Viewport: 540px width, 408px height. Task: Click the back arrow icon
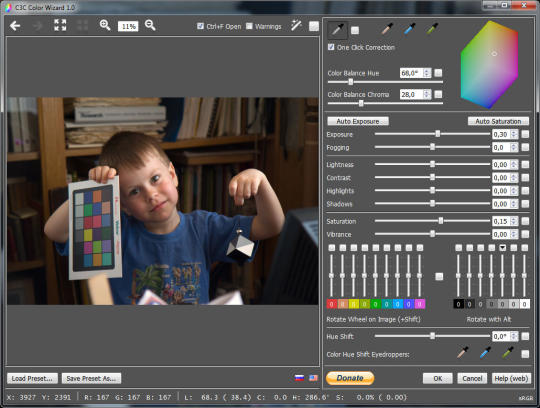click(15, 26)
